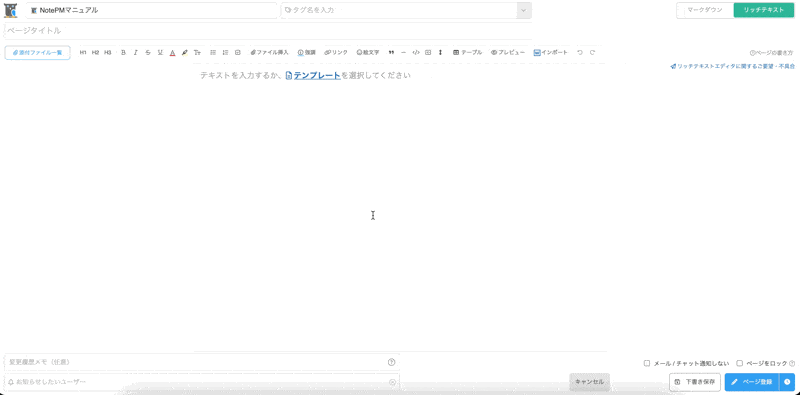Click the vertical double-arrow toolbar icon
Viewport: 800px width, 395px height.
[440, 53]
